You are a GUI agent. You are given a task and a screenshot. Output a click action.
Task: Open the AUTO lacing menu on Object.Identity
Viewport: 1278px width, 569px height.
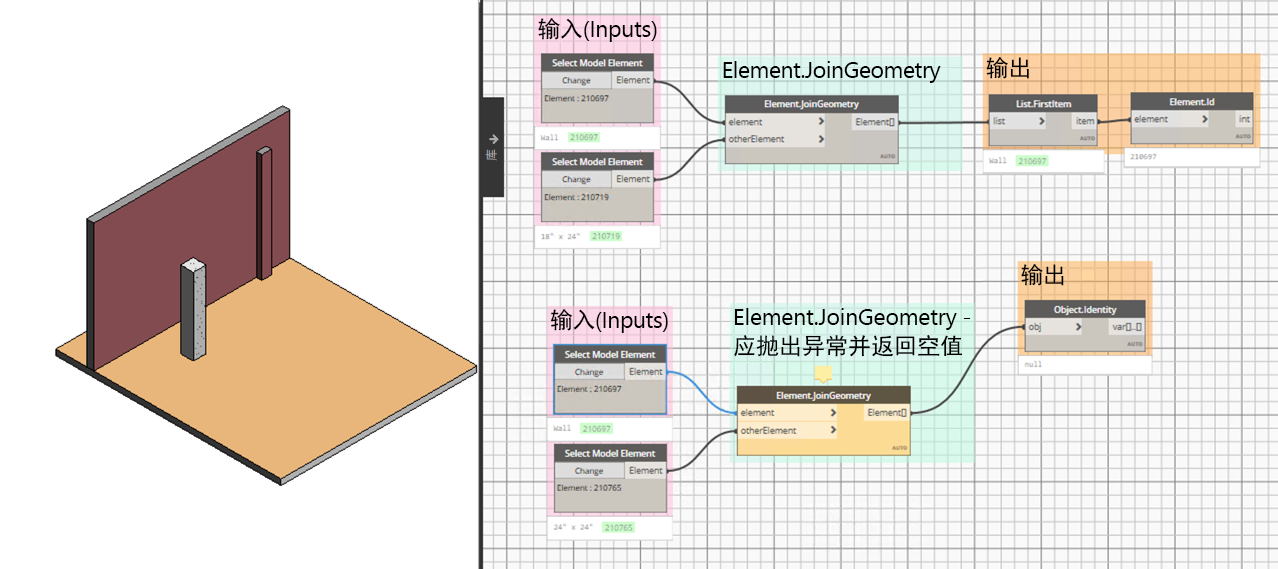coord(1134,344)
